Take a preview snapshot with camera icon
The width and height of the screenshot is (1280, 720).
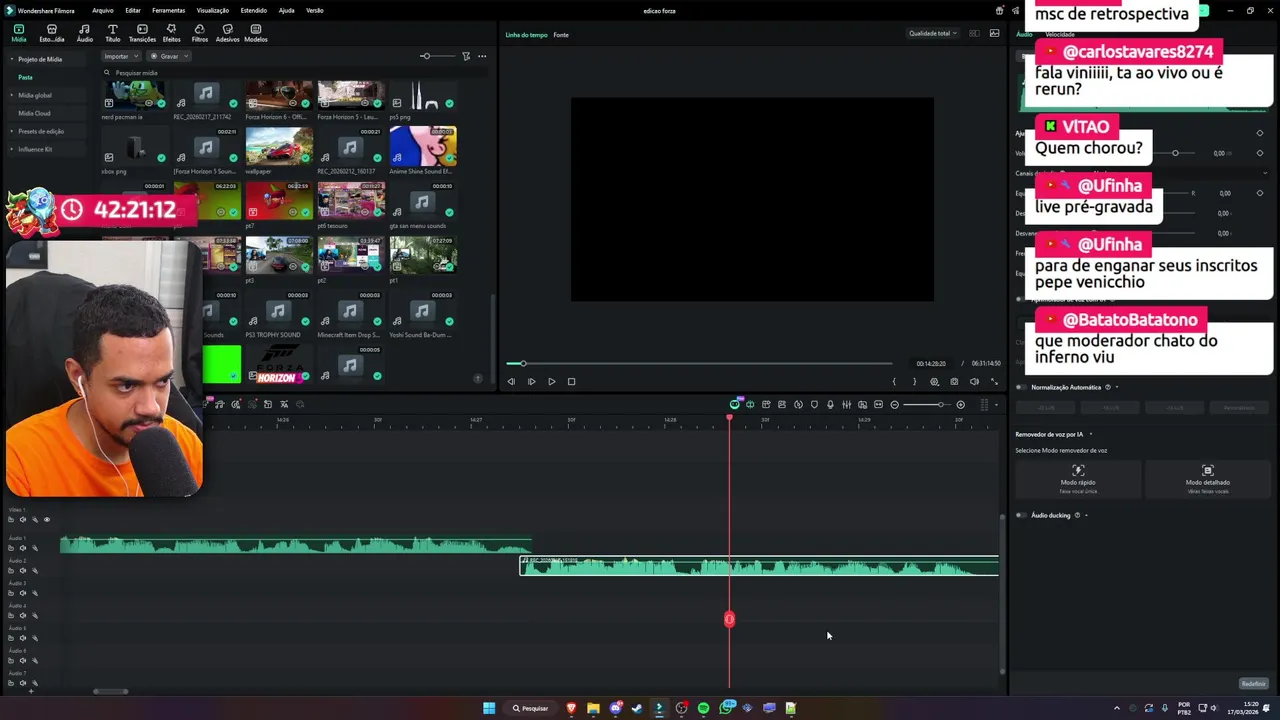954,381
